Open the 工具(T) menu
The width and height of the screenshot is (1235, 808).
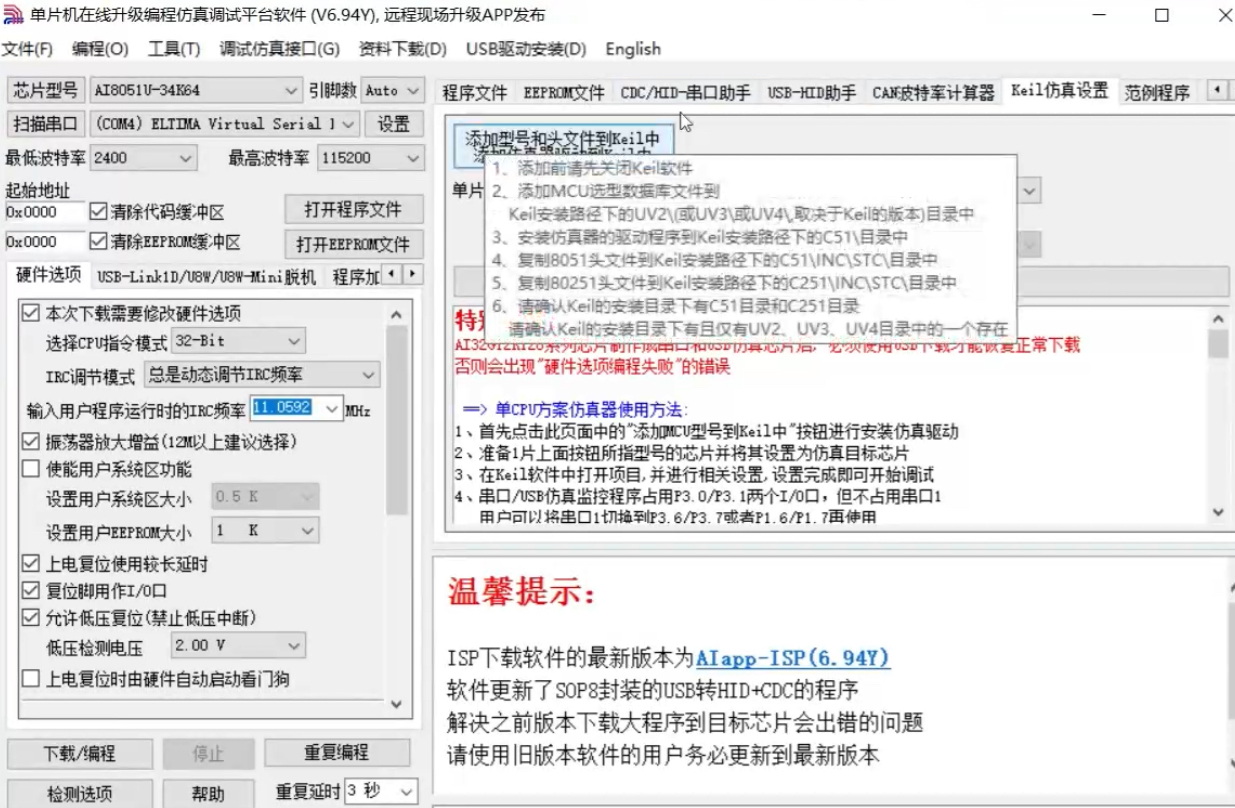tap(174, 49)
